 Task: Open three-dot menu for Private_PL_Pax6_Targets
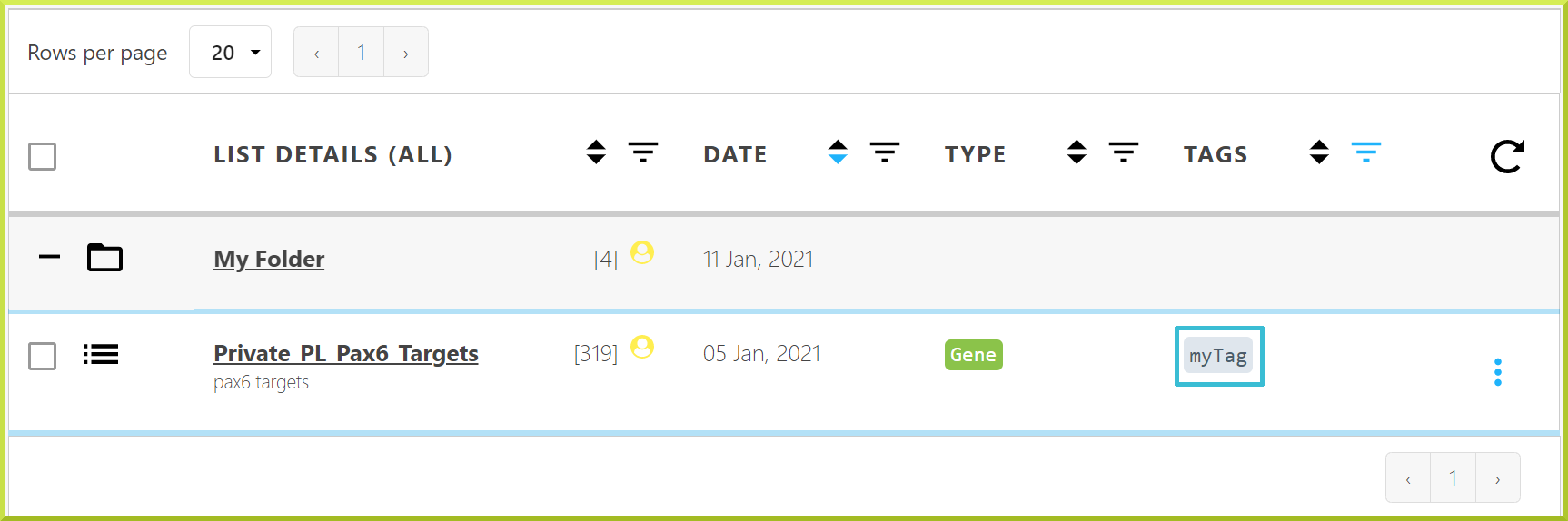1498,372
